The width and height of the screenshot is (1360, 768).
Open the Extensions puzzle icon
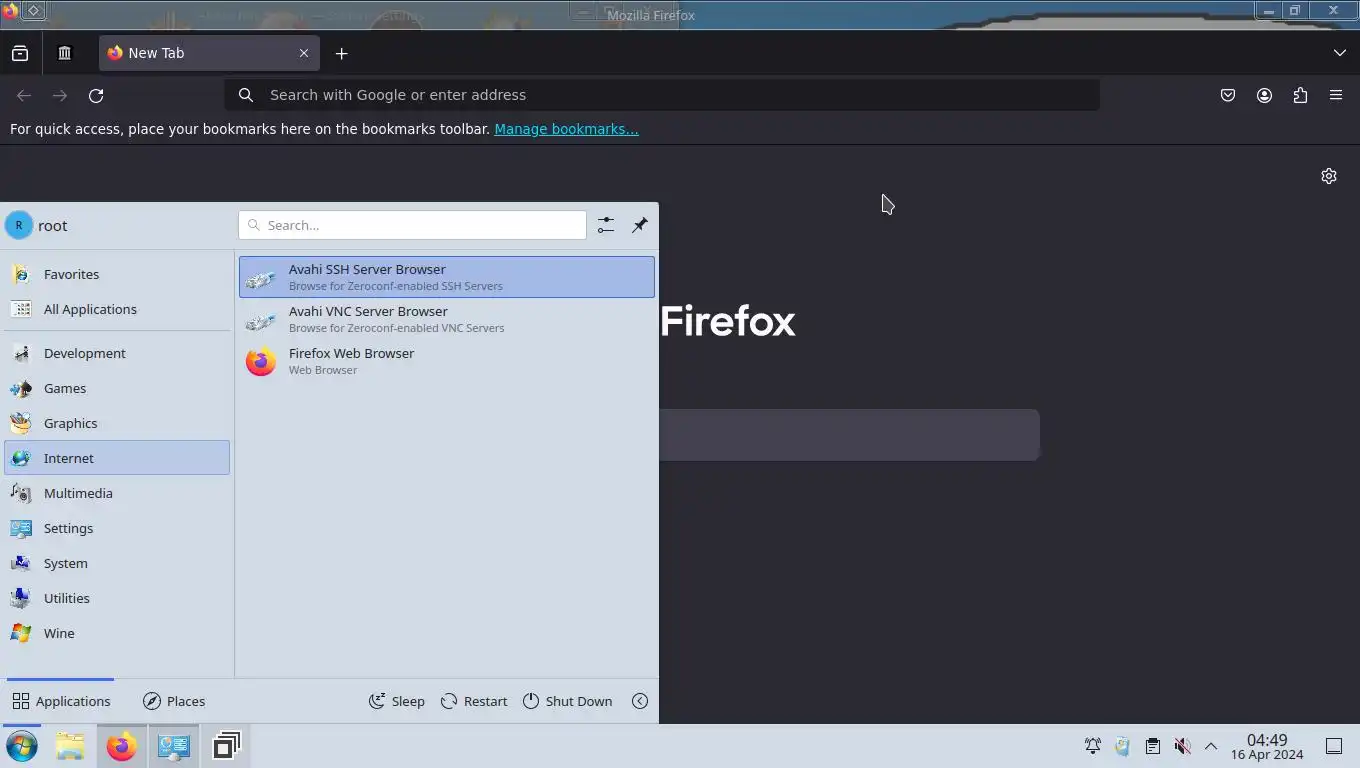[1300, 95]
